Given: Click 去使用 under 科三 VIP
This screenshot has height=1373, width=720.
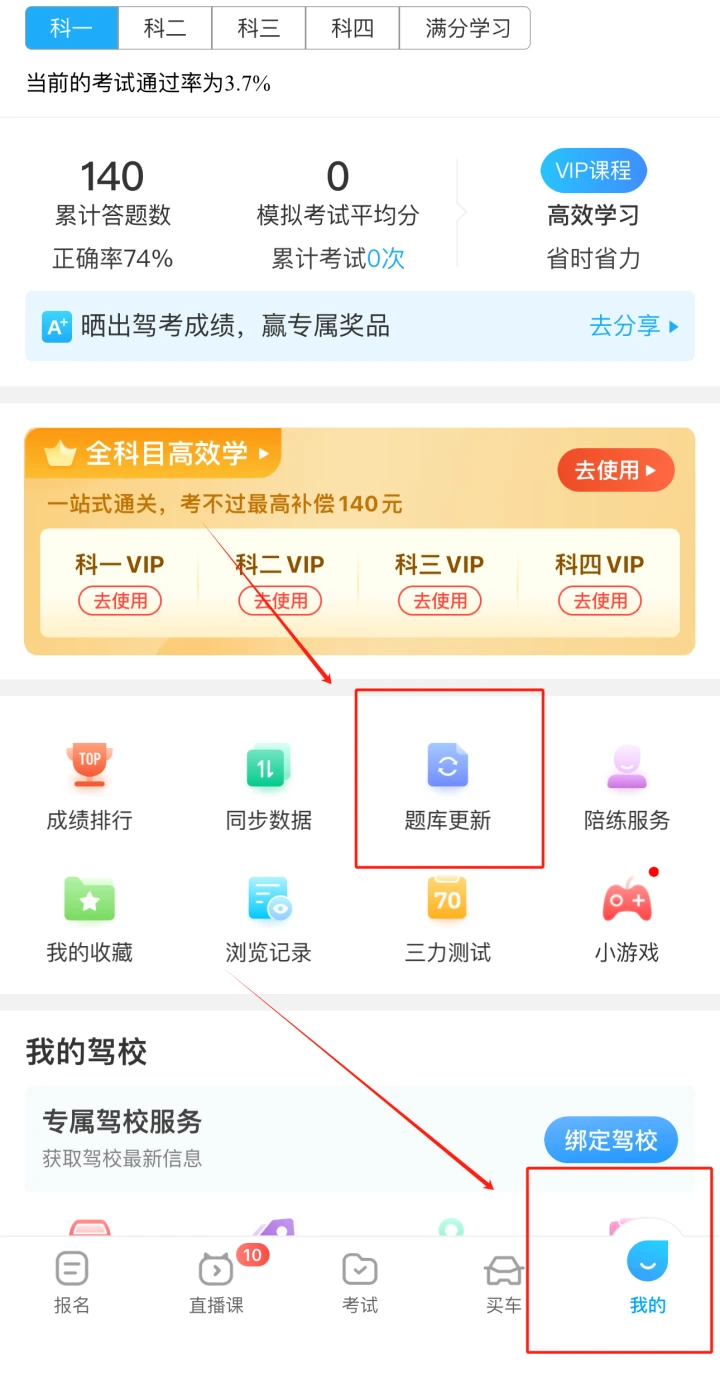Looking at the screenshot, I should (x=439, y=601).
